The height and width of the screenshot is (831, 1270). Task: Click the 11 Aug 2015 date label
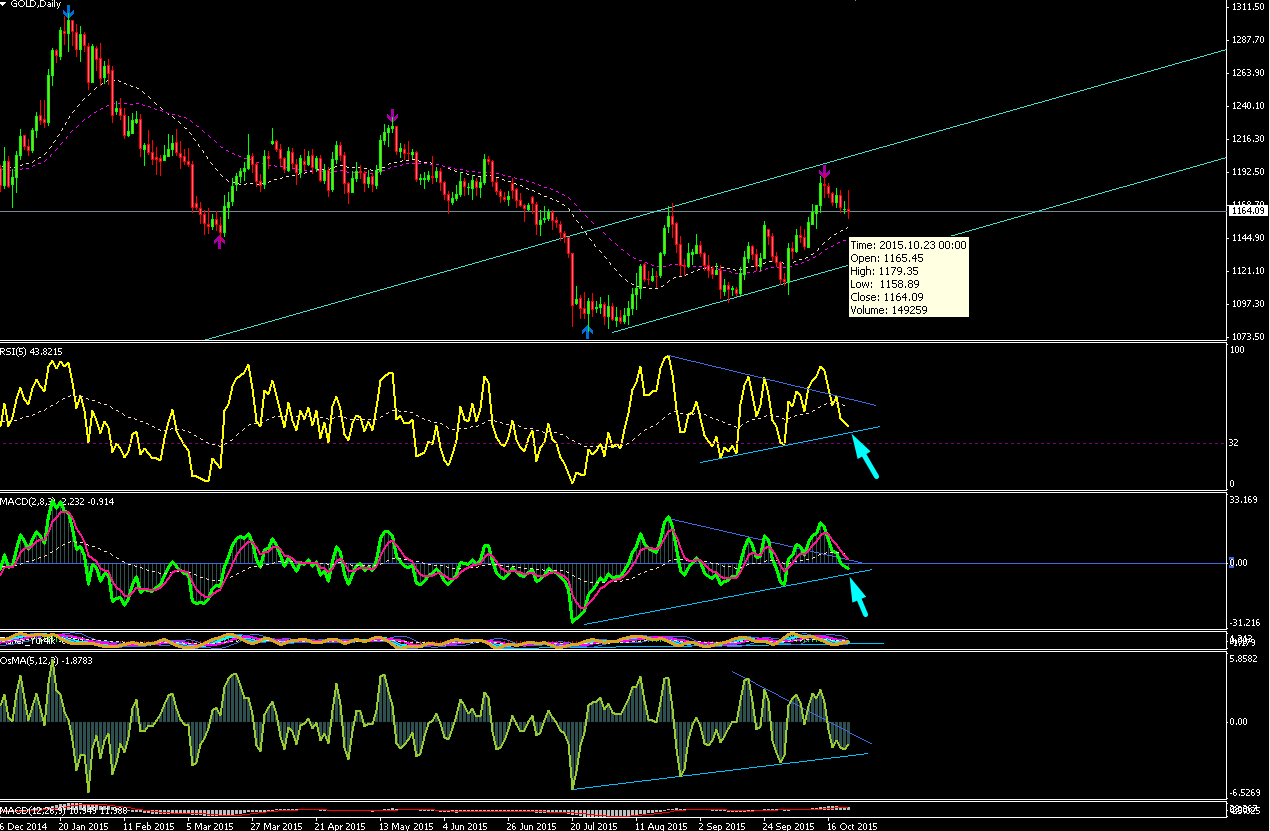(x=661, y=826)
